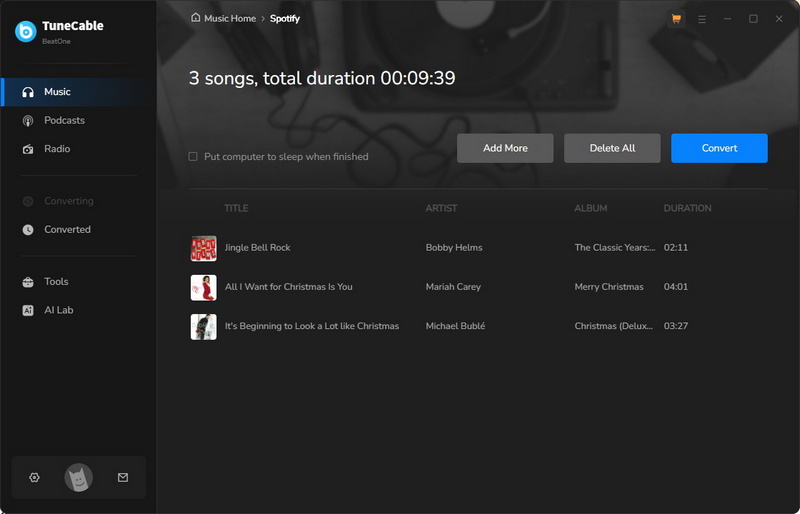Click album Merry Christmas

[609, 287]
